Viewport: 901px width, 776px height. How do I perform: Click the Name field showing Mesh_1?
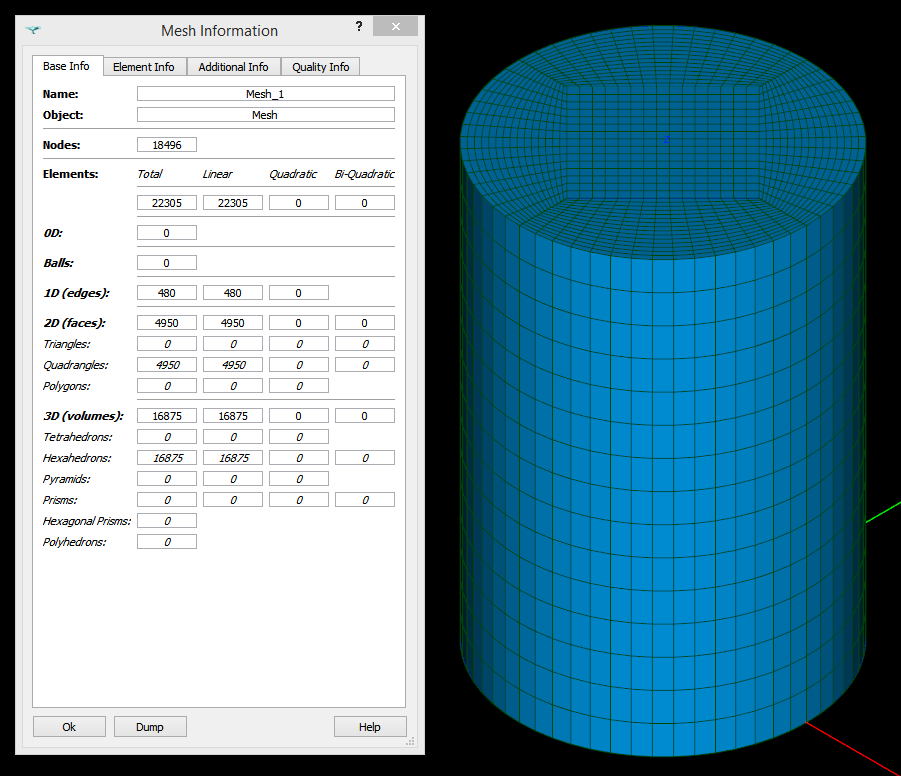tap(265, 94)
